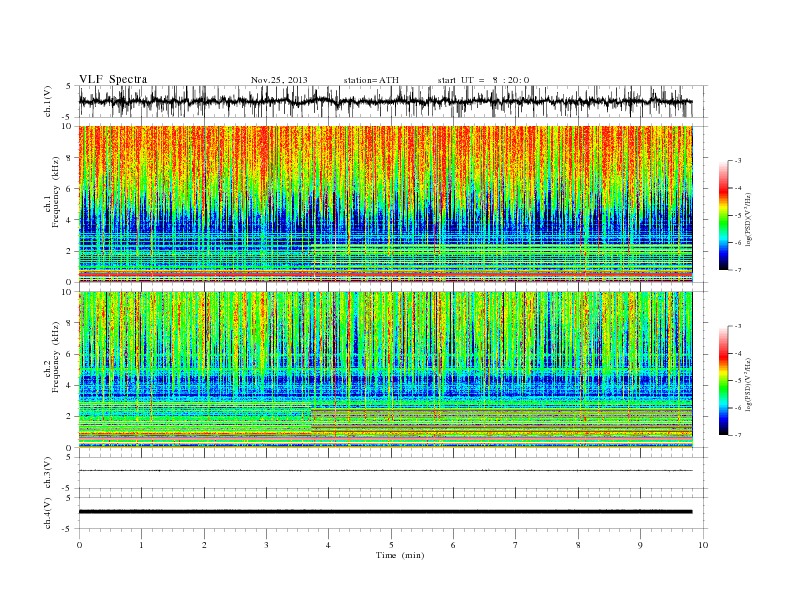Click the last time axis tick label "10"
Image resolution: width=792 pixels, height=612 pixels.
[703, 545]
